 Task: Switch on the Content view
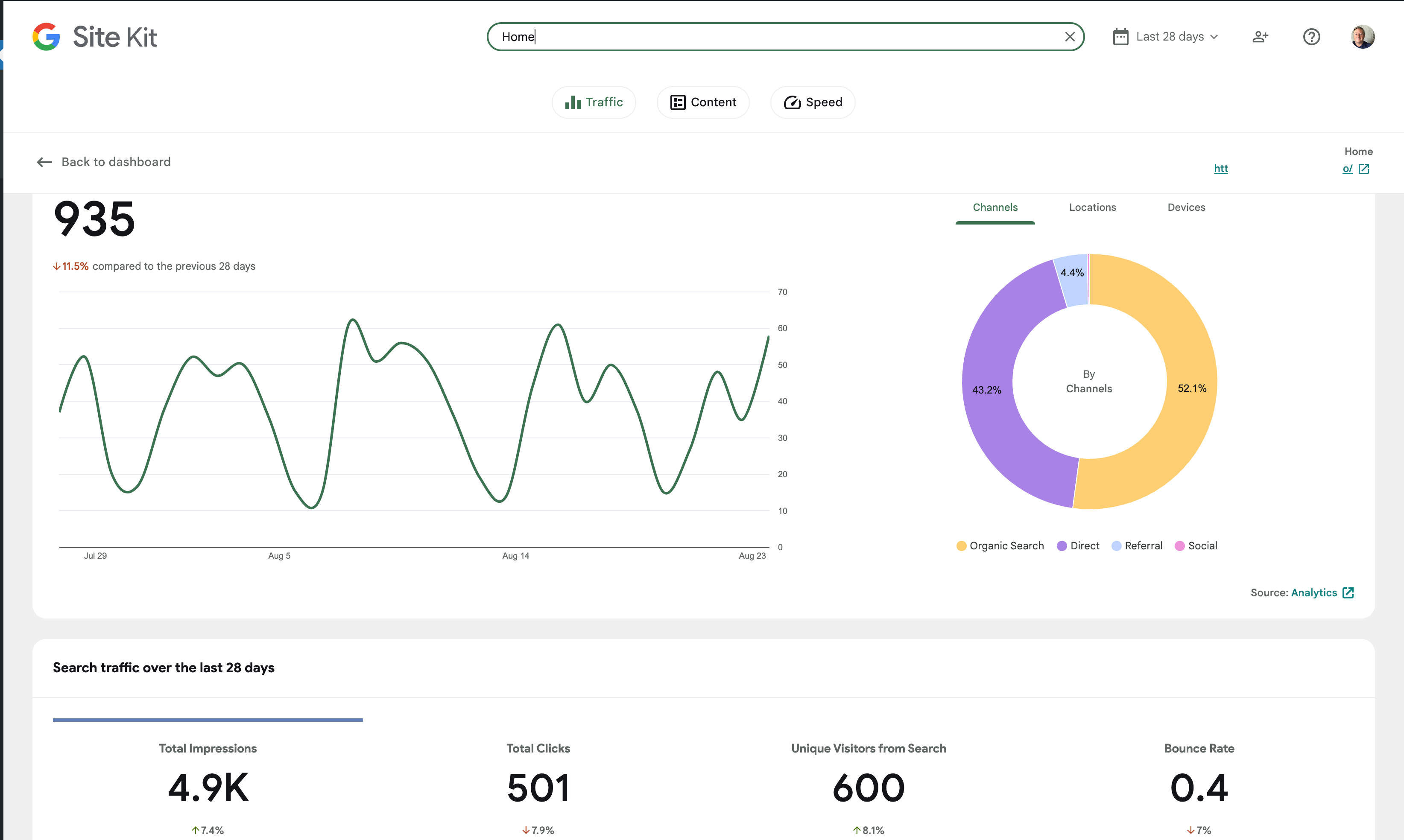tap(702, 102)
